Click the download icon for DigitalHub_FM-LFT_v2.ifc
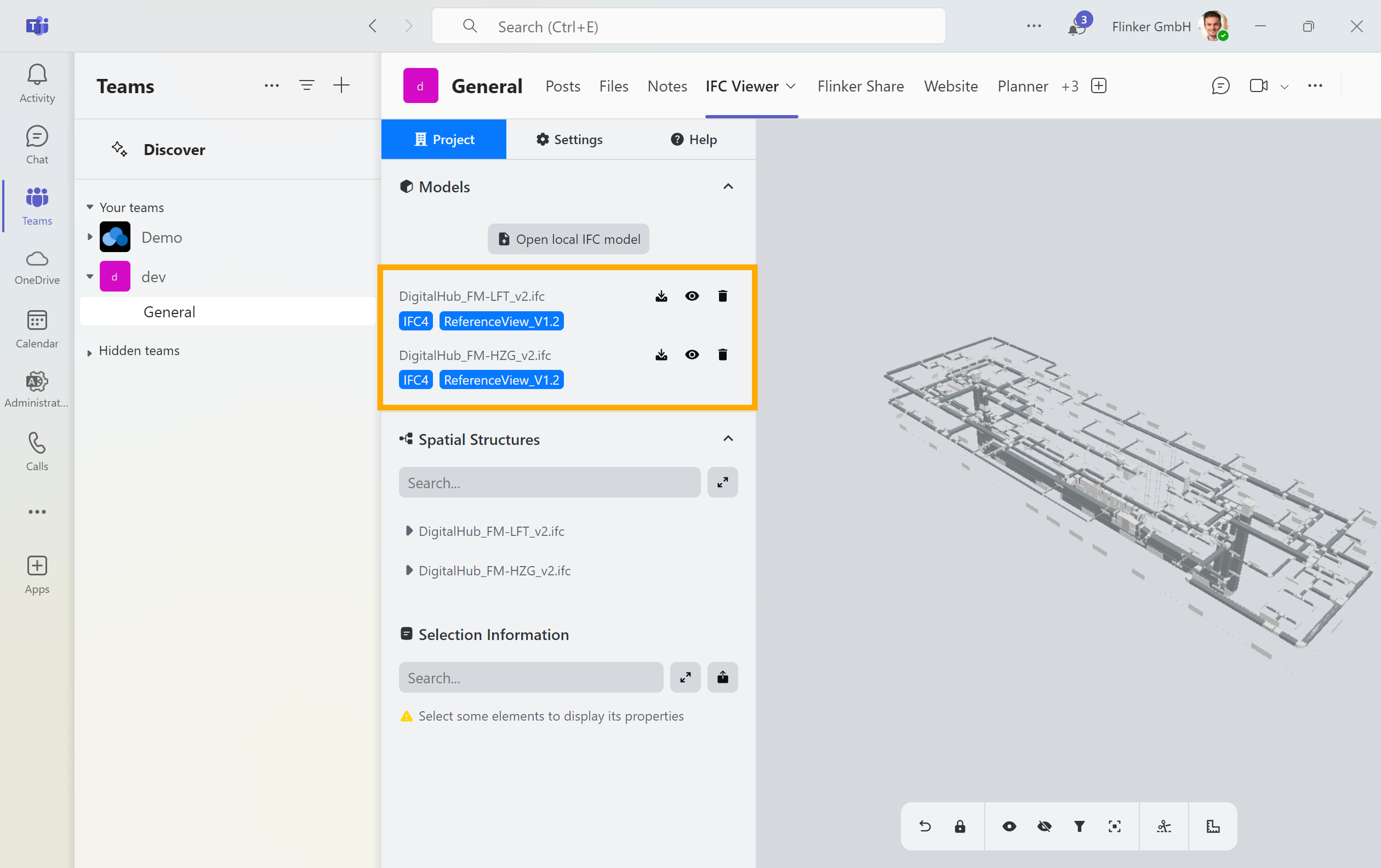Image resolution: width=1381 pixels, height=868 pixels. coord(660,295)
